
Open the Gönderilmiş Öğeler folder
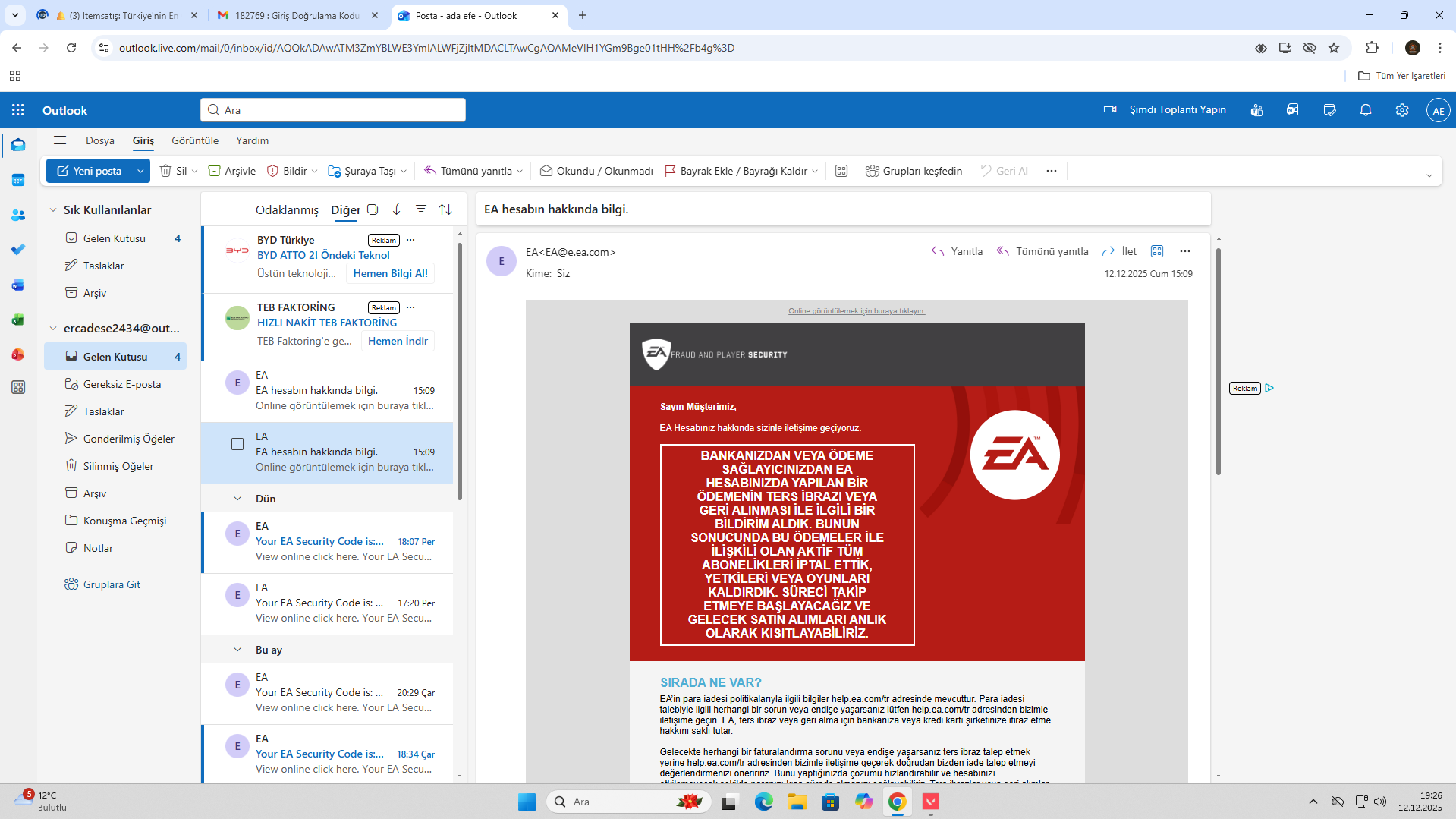115,439
